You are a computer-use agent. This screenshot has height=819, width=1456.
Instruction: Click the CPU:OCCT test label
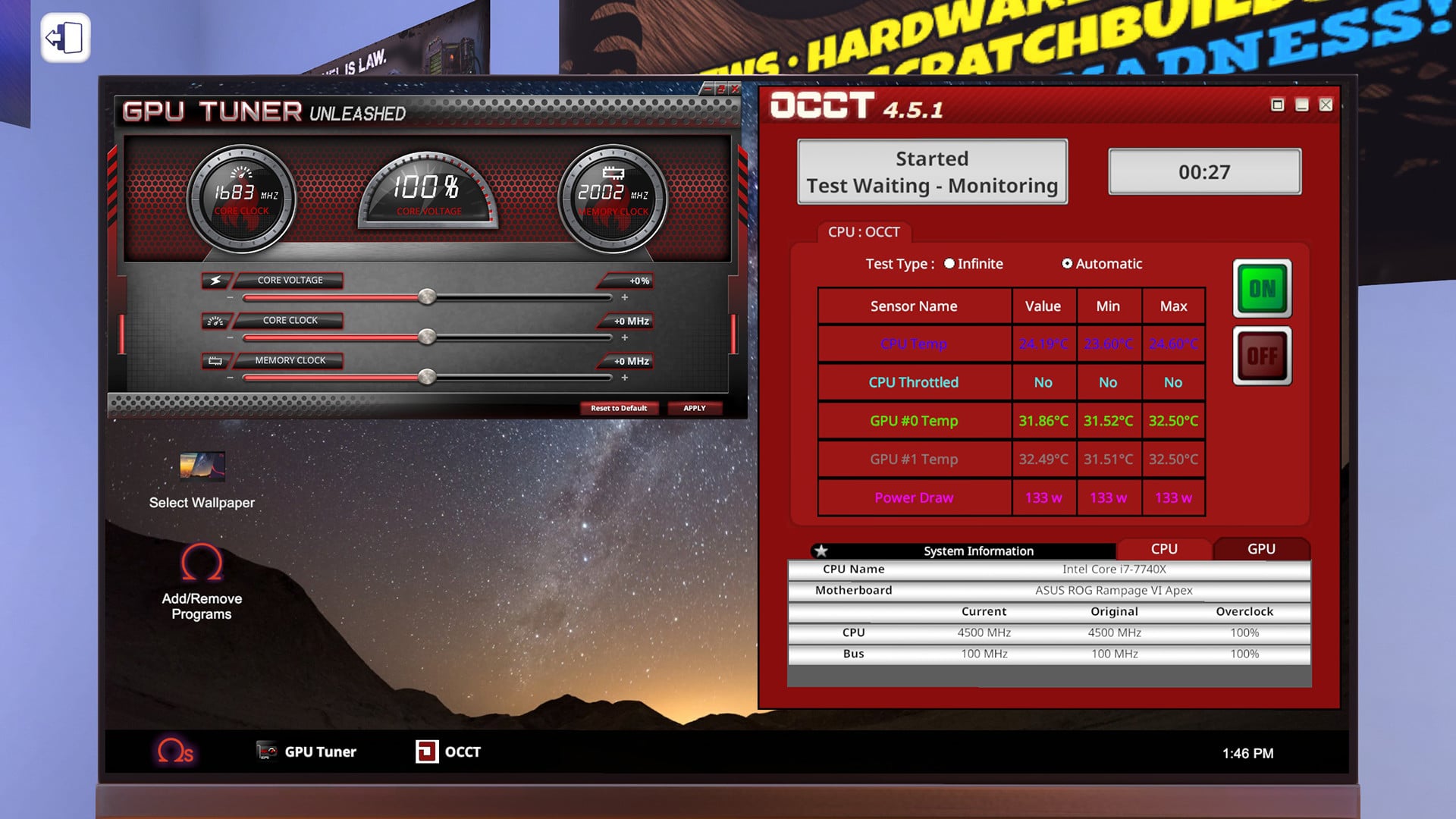tap(863, 232)
